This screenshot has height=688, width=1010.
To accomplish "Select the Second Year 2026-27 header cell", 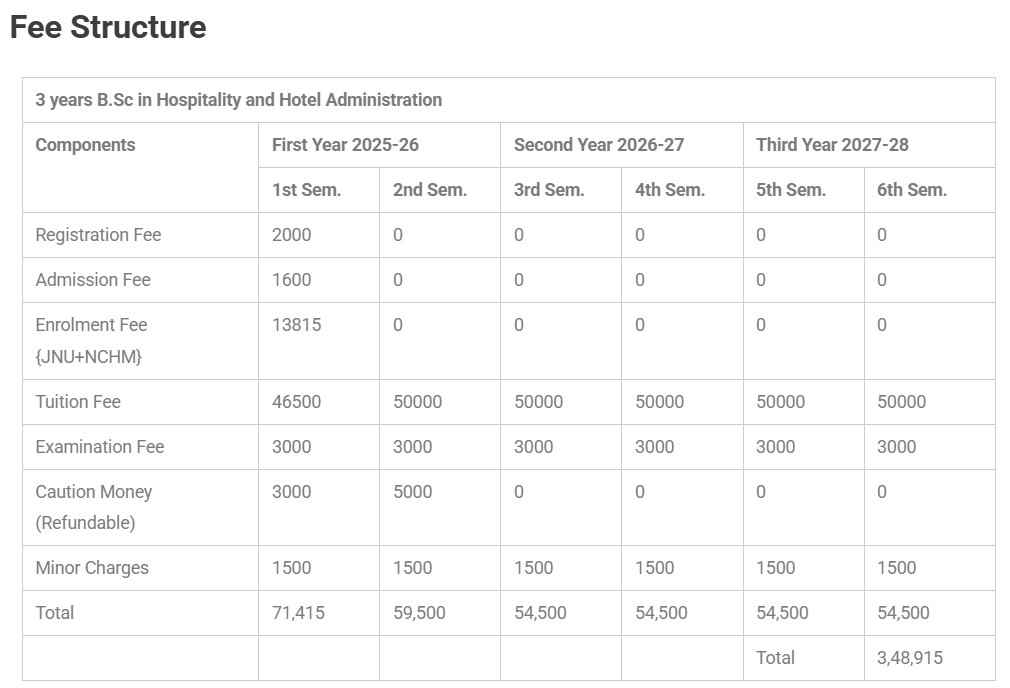I will click(x=598, y=145).
